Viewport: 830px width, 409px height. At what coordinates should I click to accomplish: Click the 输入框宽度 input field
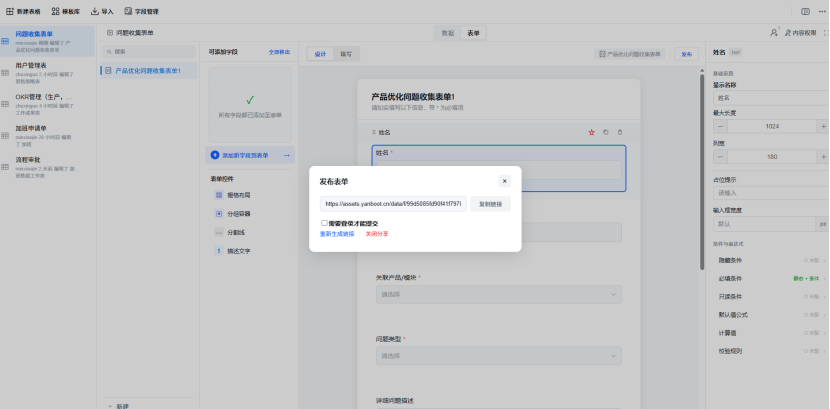click(x=764, y=224)
